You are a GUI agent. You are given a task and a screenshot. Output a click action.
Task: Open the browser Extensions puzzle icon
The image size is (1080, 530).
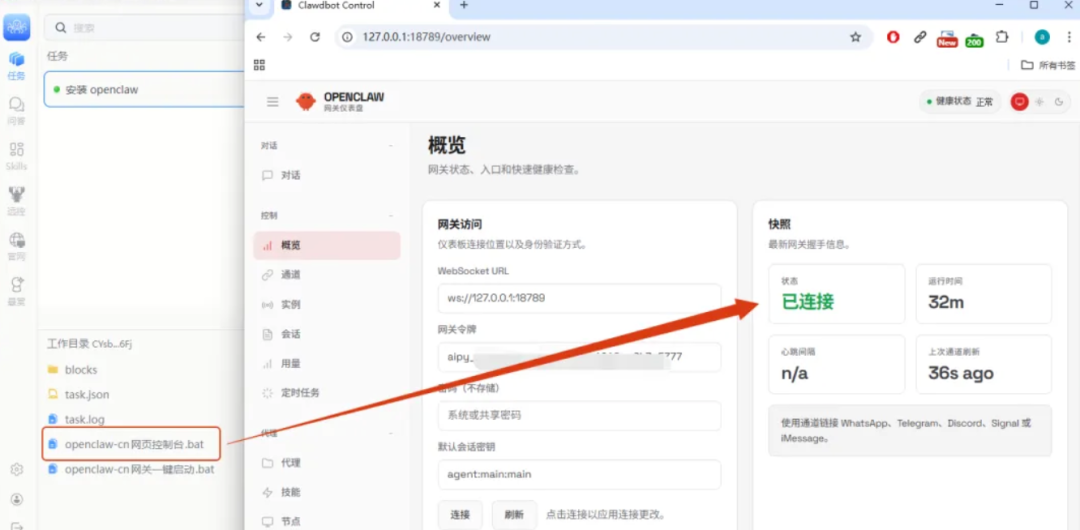[1002, 37]
